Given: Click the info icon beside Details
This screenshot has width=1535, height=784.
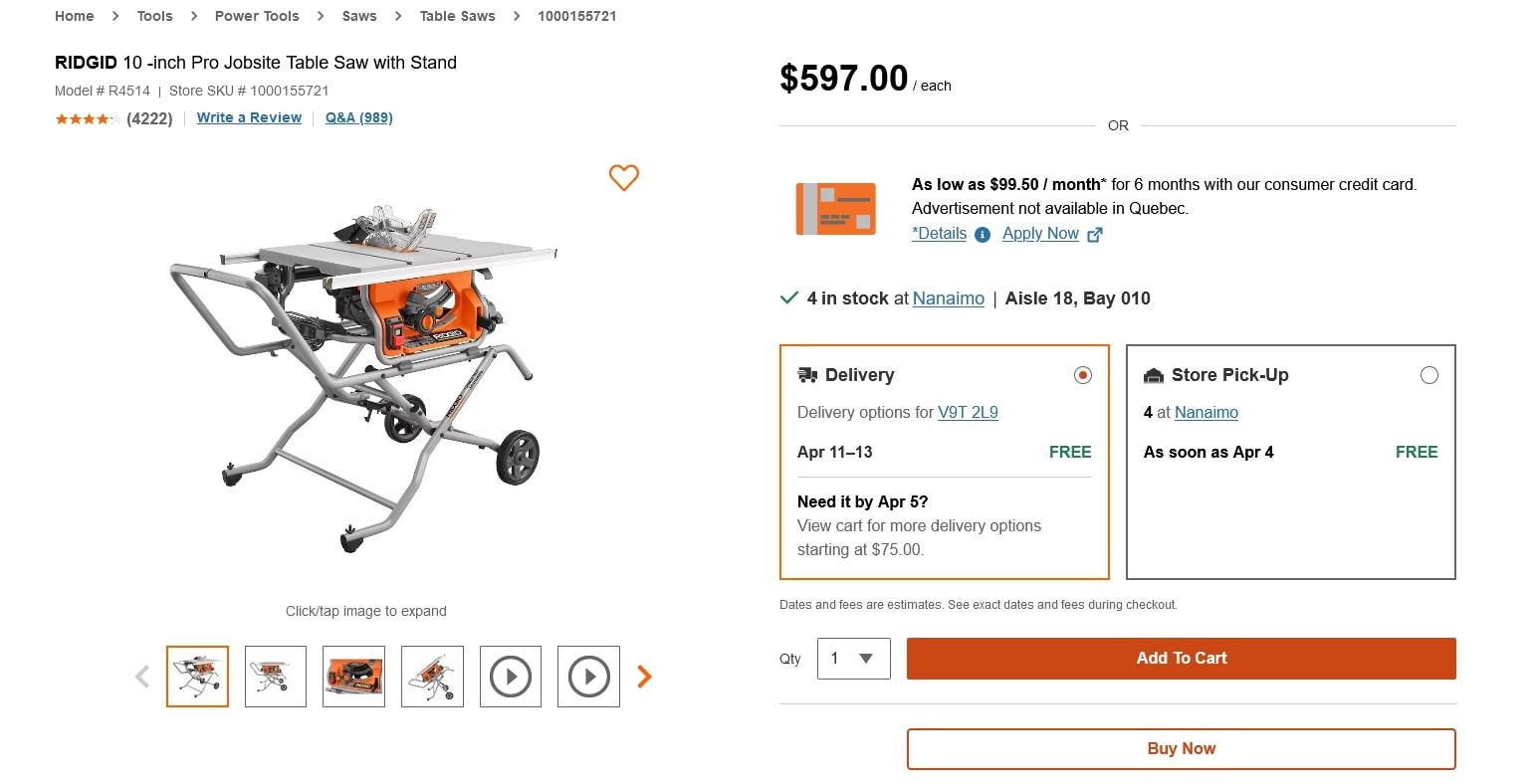Looking at the screenshot, I should point(983,235).
